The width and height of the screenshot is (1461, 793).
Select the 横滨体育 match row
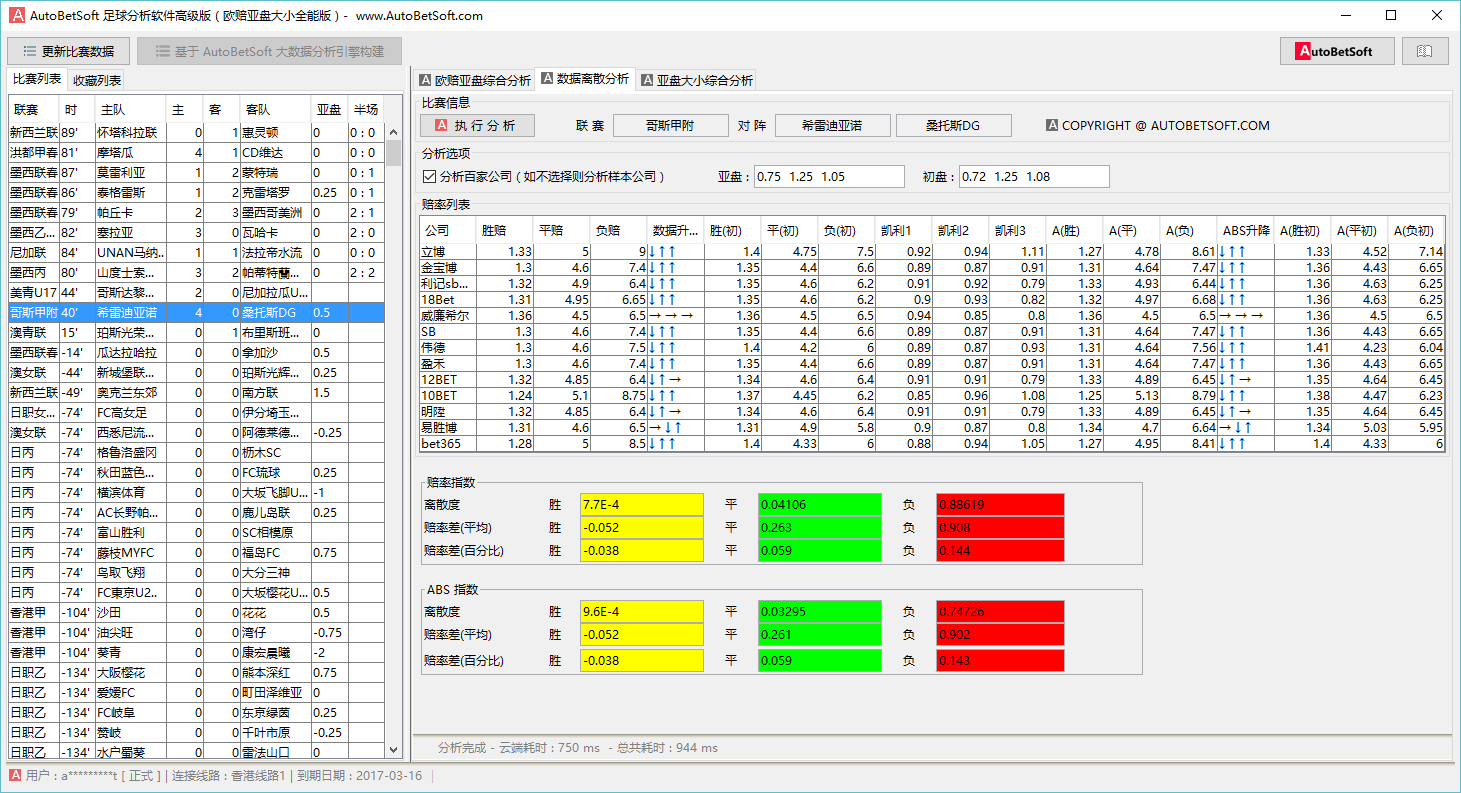[196, 492]
